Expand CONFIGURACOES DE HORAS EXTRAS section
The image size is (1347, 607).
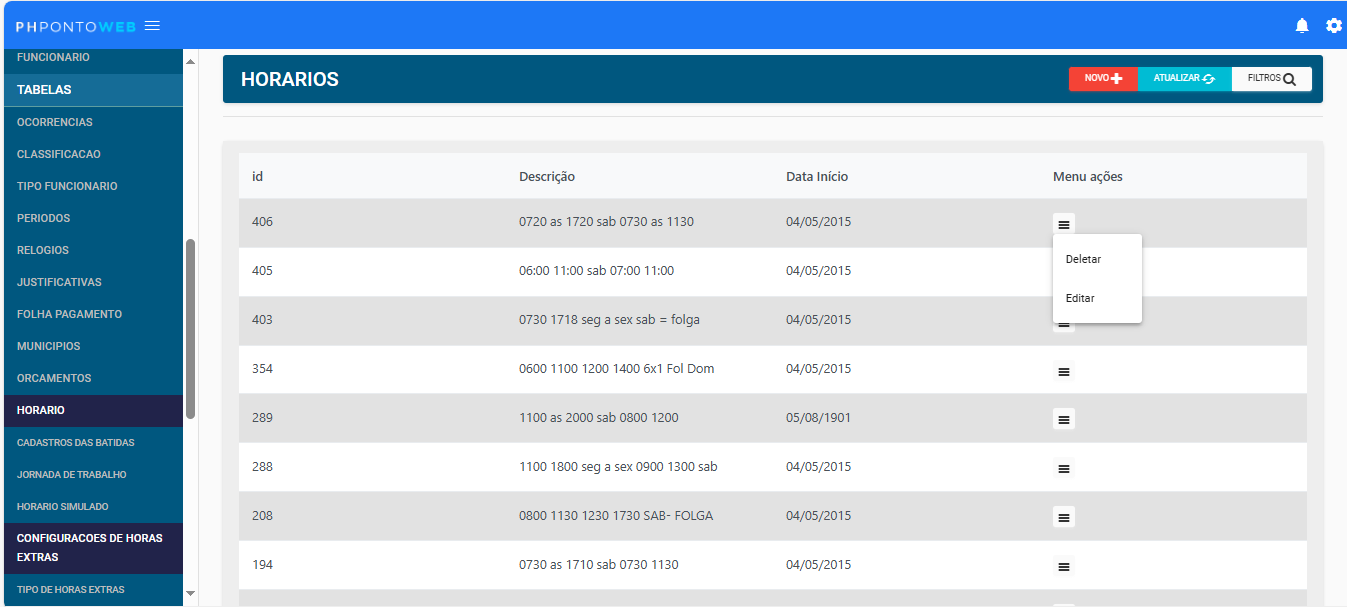91,548
